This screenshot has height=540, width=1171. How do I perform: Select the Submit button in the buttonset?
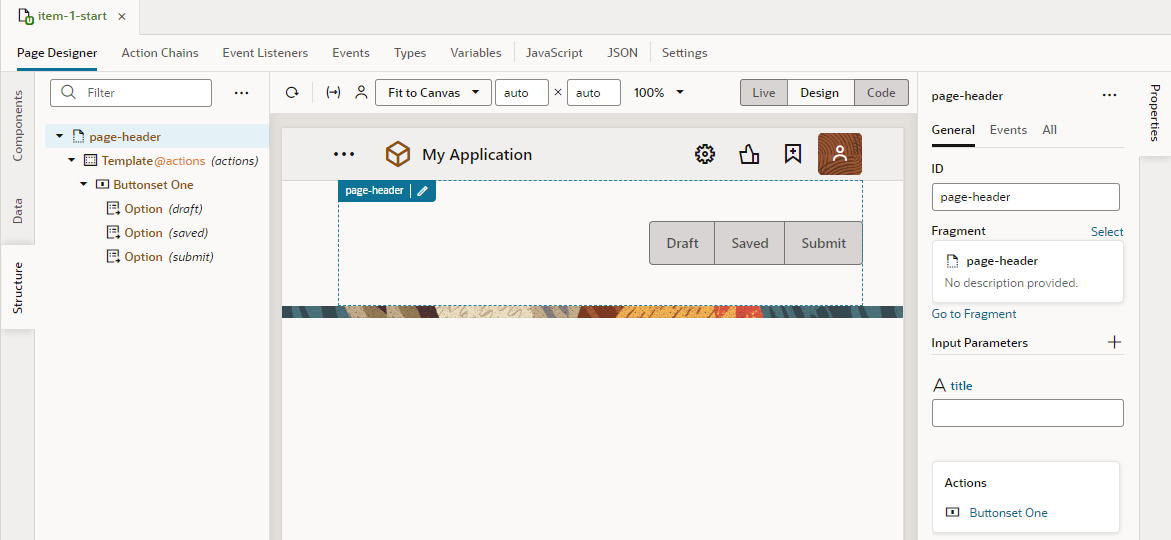(824, 243)
